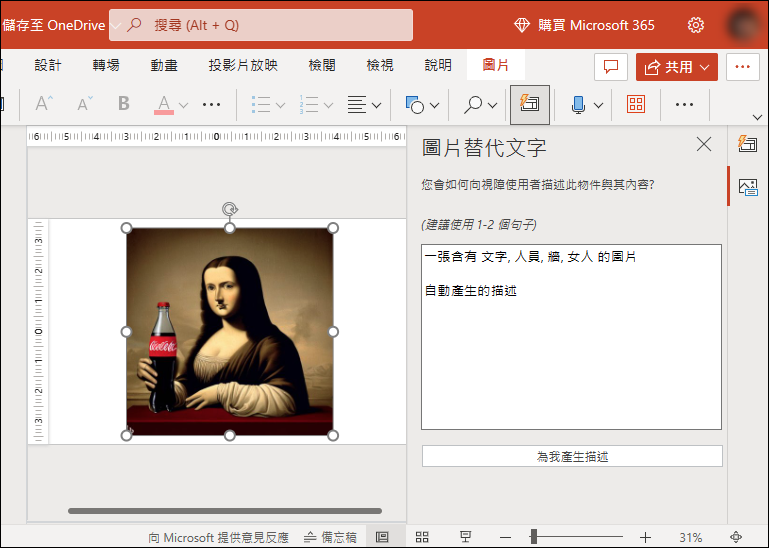Open font color dropdown arrow
This screenshot has height=548, width=769.
[x=183, y=105]
